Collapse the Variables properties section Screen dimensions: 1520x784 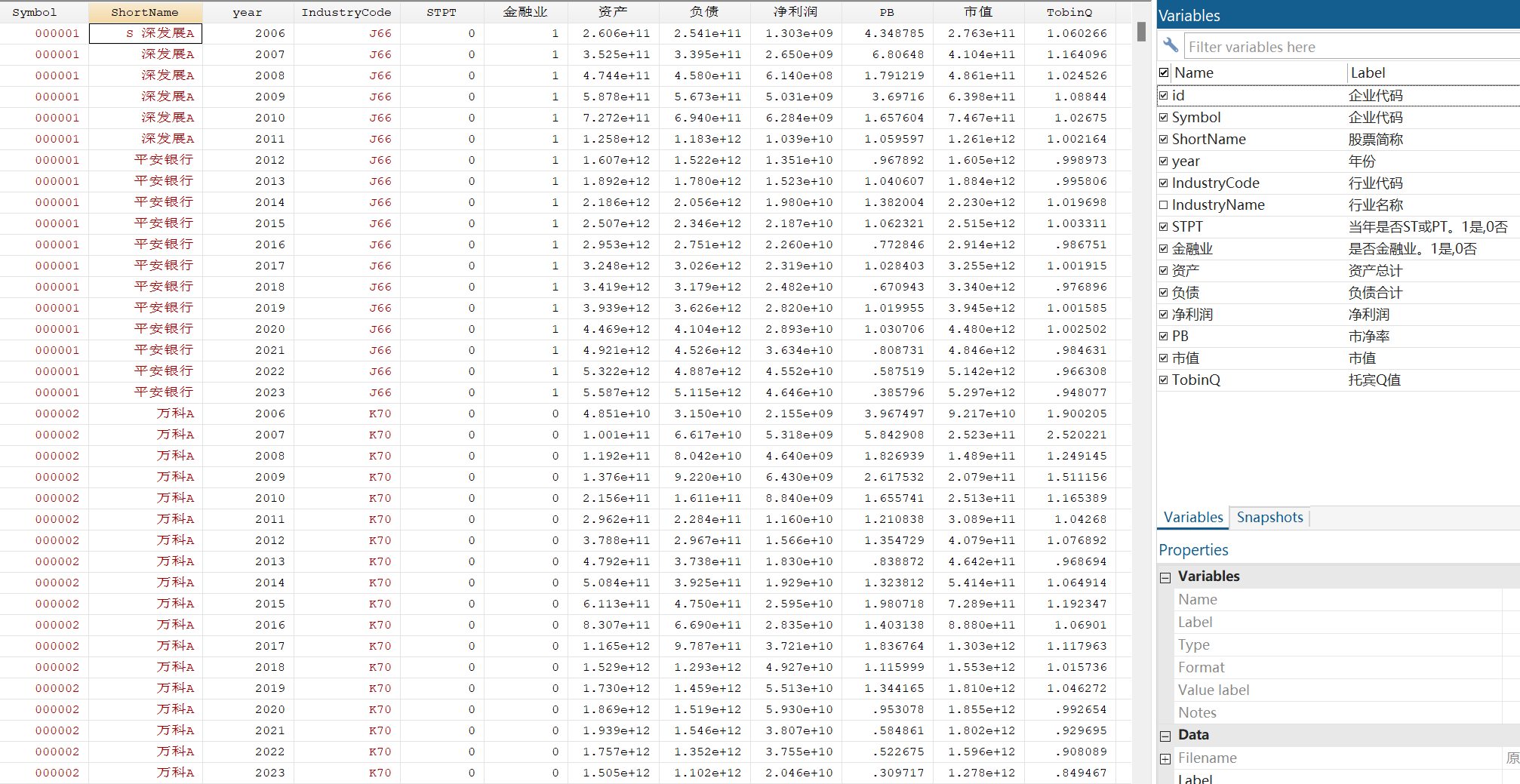[x=1165, y=577]
